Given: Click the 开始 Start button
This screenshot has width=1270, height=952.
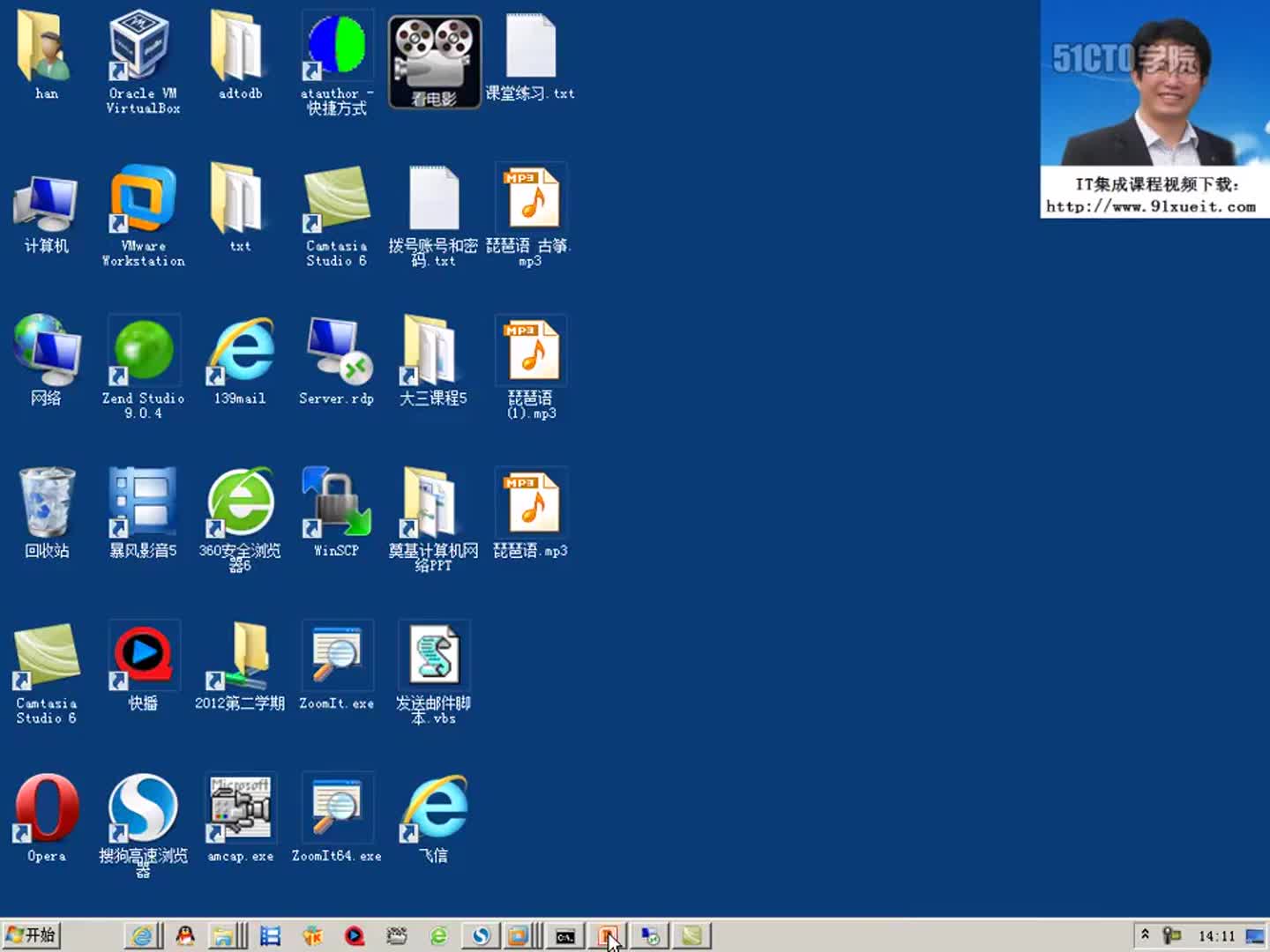Looking at the screenshot, I should click(31, 935).
